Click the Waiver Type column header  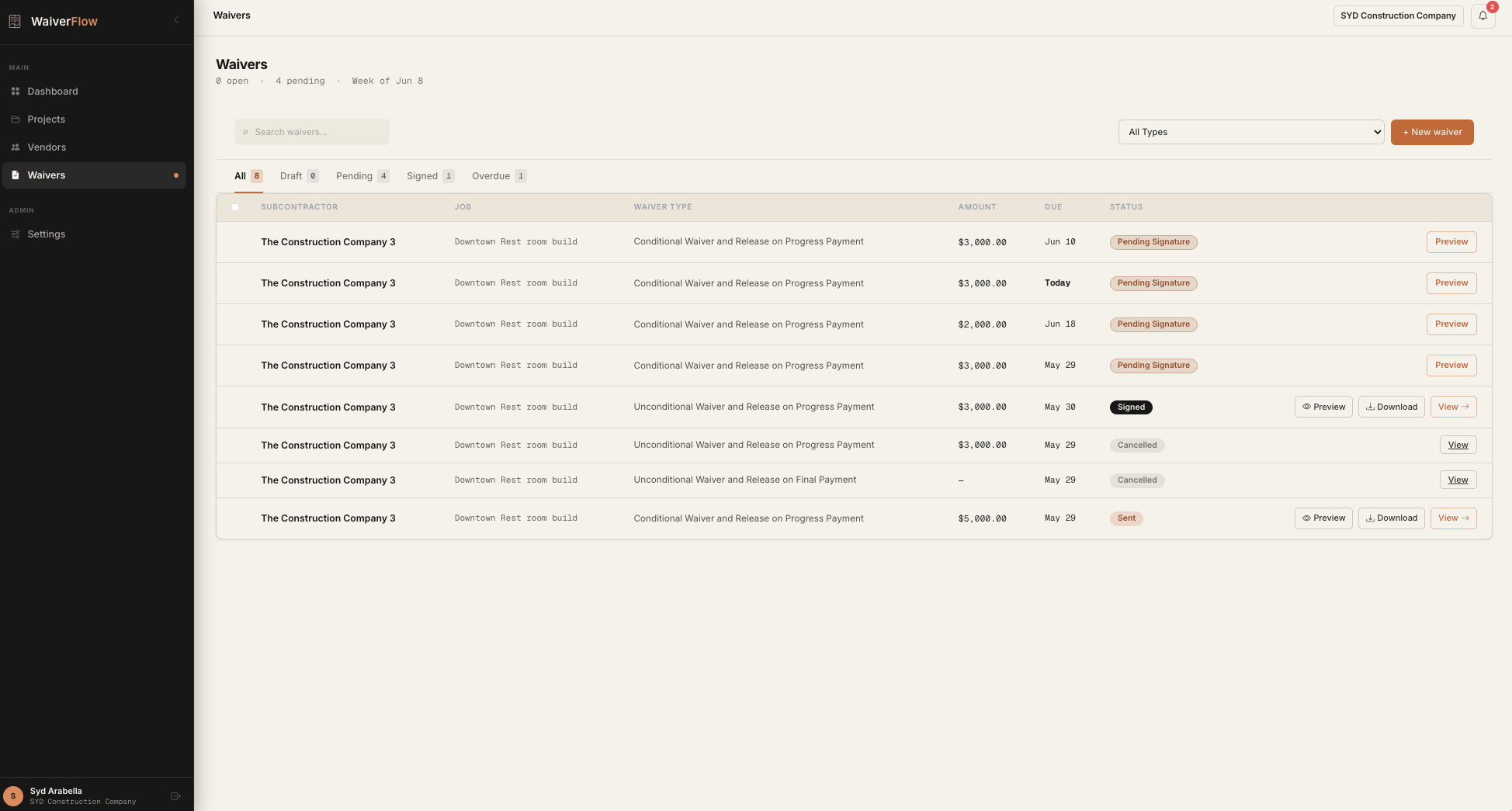(x=663, y=207)
